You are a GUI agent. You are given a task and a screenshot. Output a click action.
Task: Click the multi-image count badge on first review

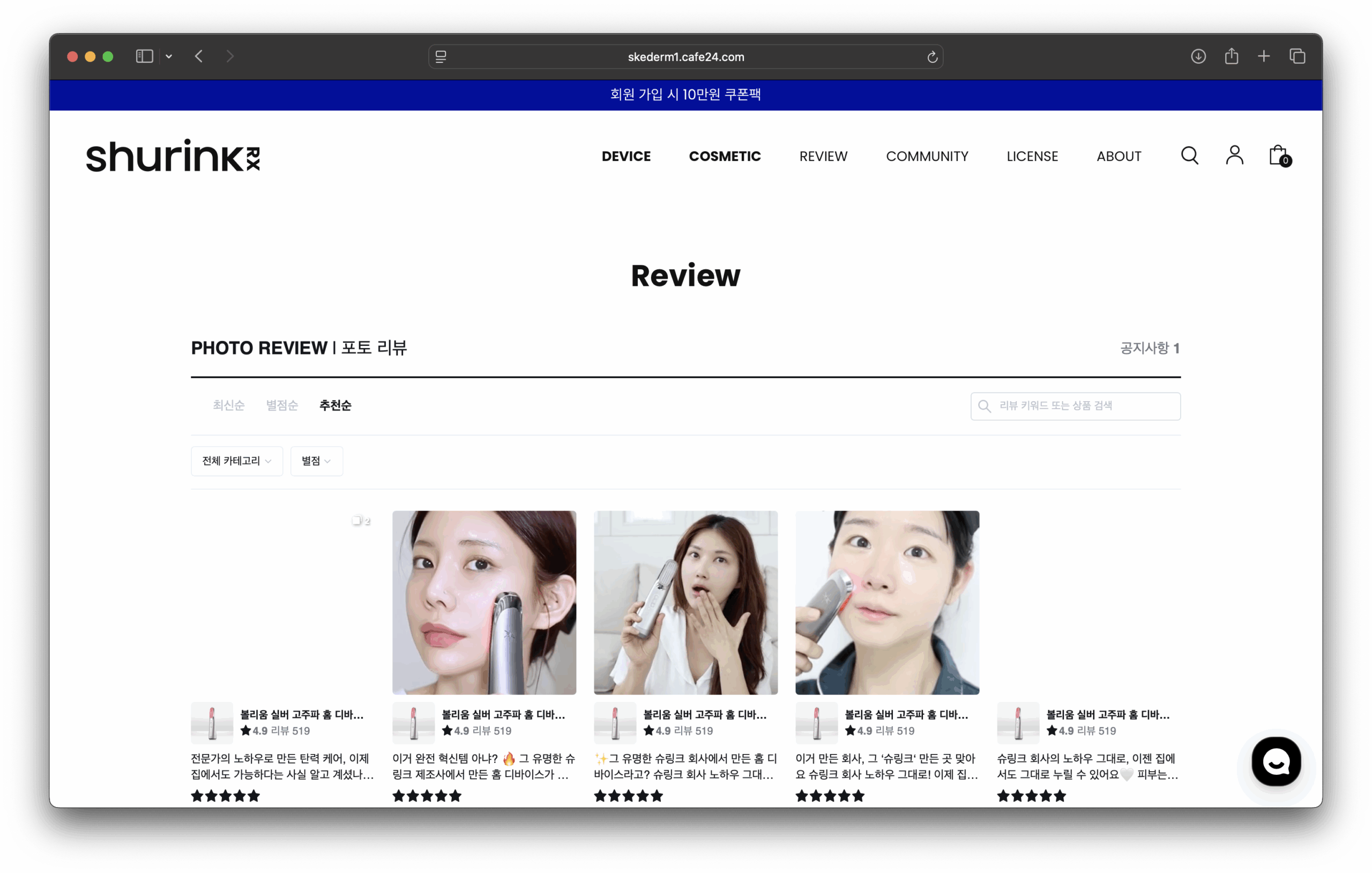[361, 520]
